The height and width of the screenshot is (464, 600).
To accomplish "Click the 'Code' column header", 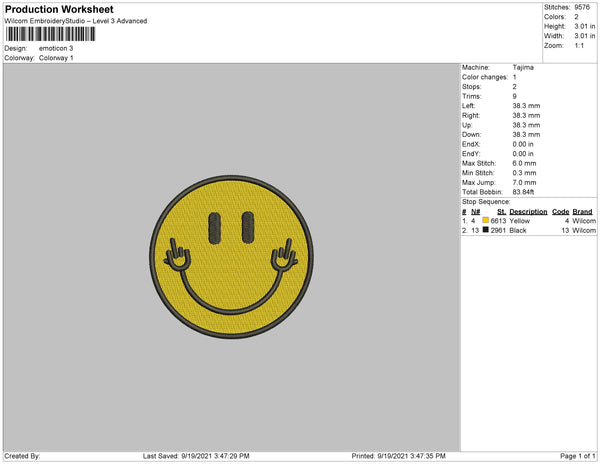I will (561, 212).
